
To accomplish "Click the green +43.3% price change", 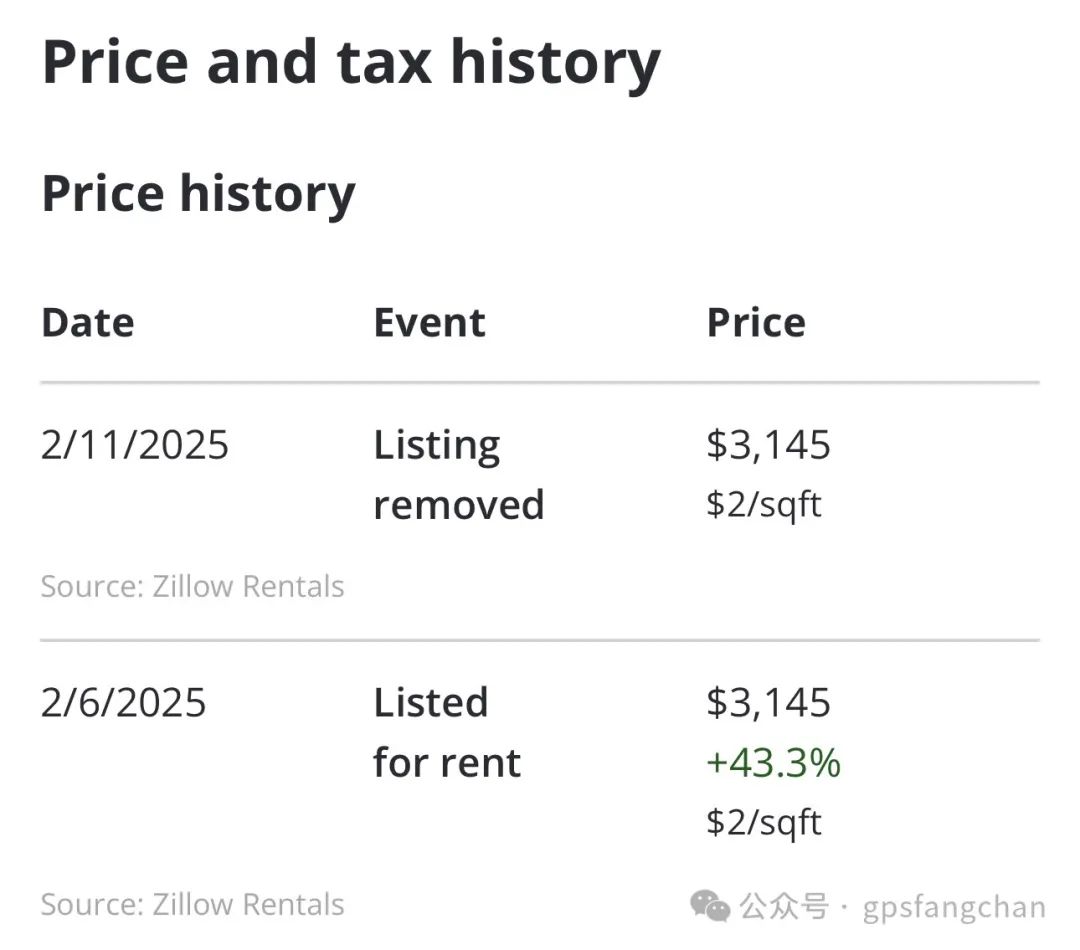I will click(773, 763).
